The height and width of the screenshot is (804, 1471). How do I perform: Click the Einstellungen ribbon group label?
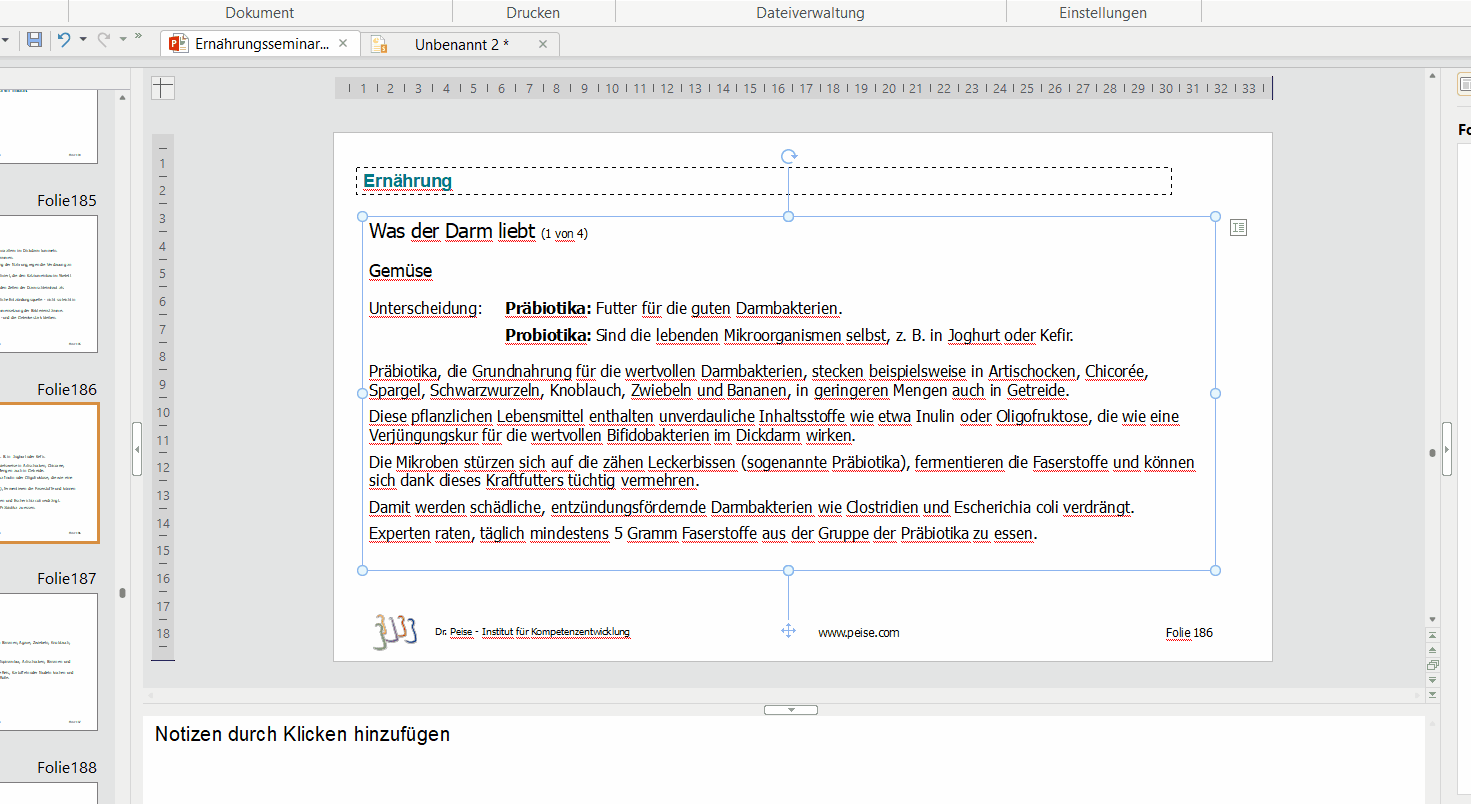[1103, 13]
